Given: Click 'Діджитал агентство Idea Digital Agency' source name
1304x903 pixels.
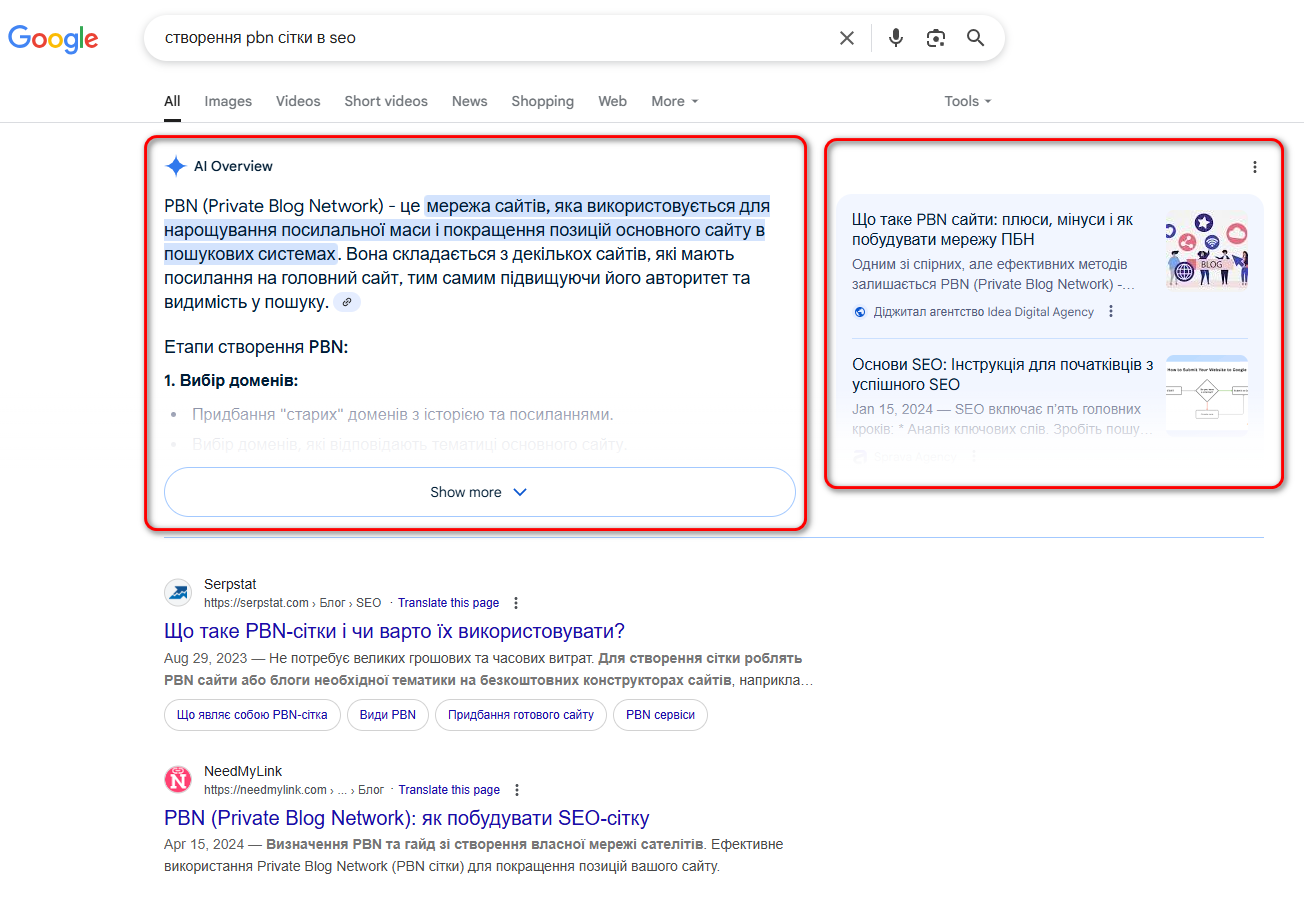Looking at the screenshot, I should click(984, 312).
